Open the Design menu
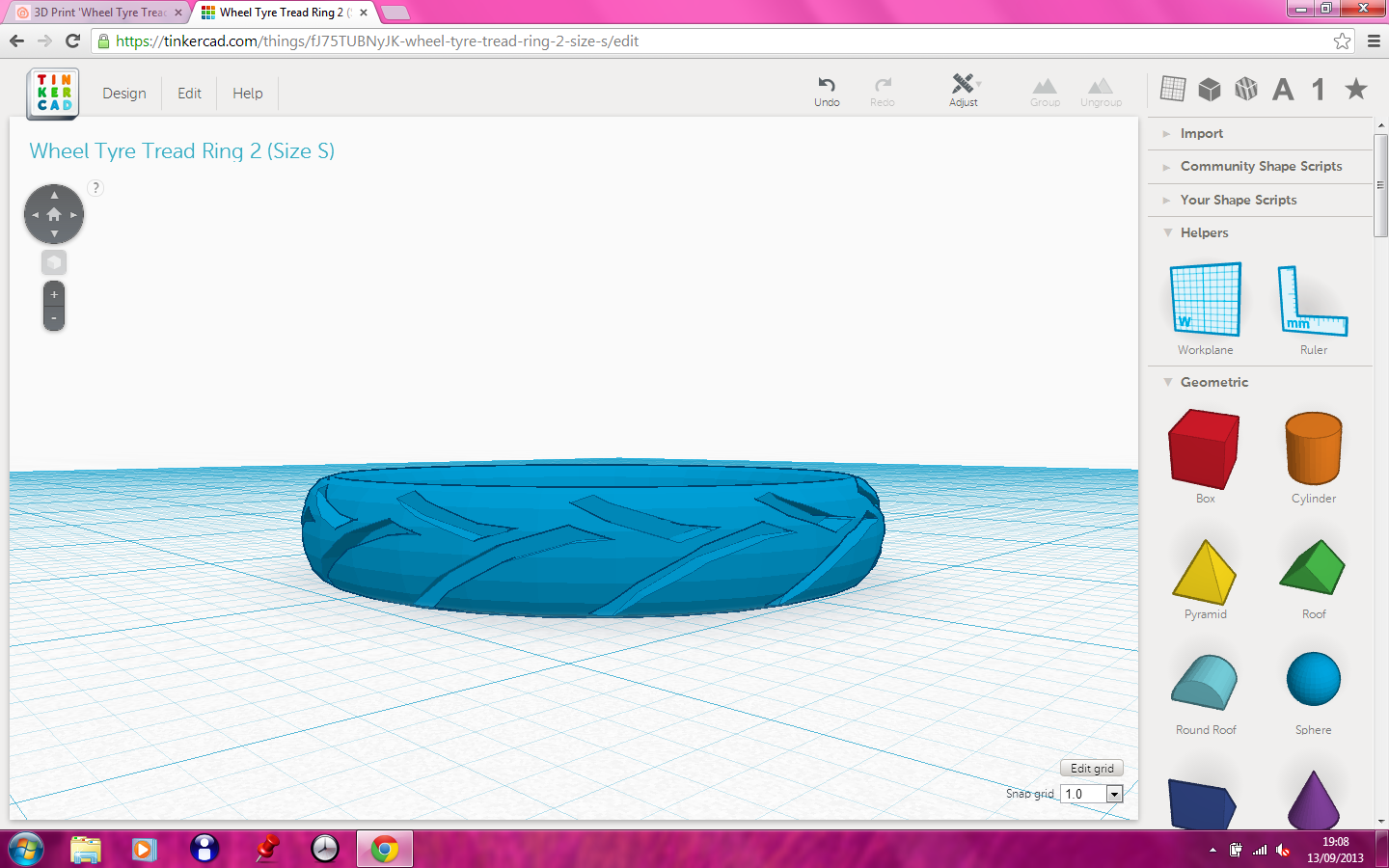The width and height of the screenshot is (1389, 868). (x=124, y=94)
